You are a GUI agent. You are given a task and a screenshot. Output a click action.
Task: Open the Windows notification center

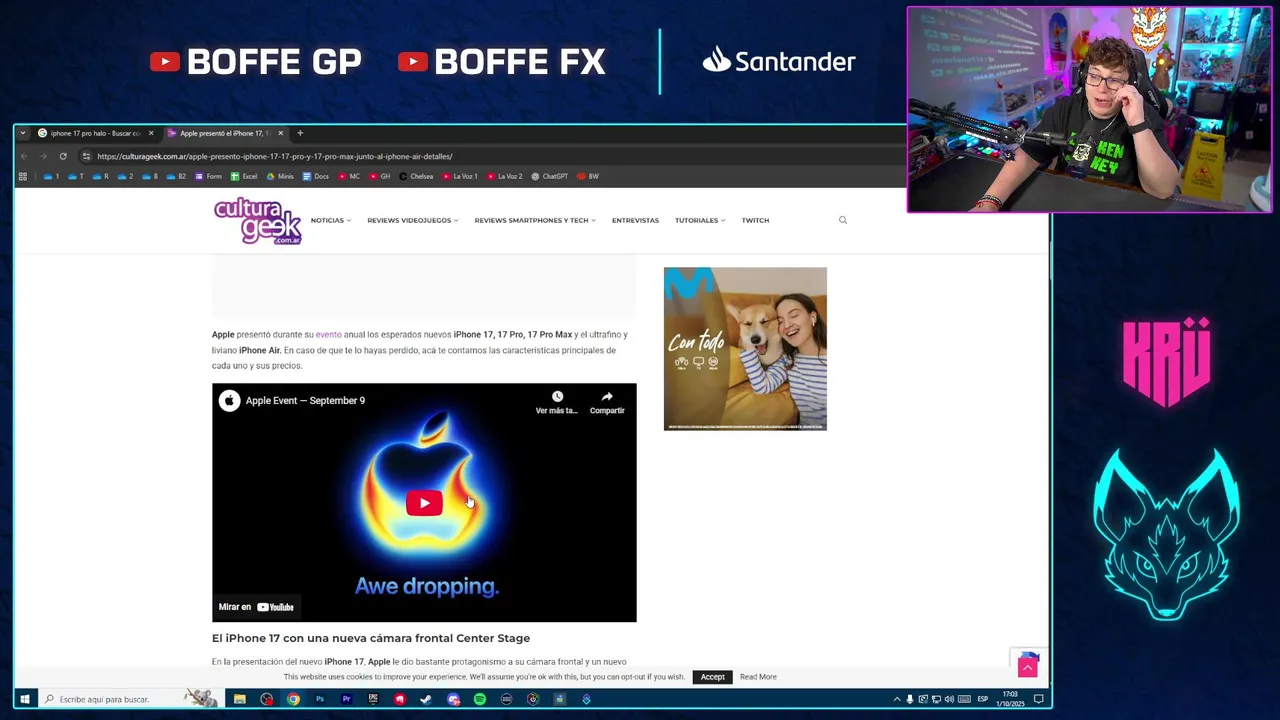(1039, 699)
